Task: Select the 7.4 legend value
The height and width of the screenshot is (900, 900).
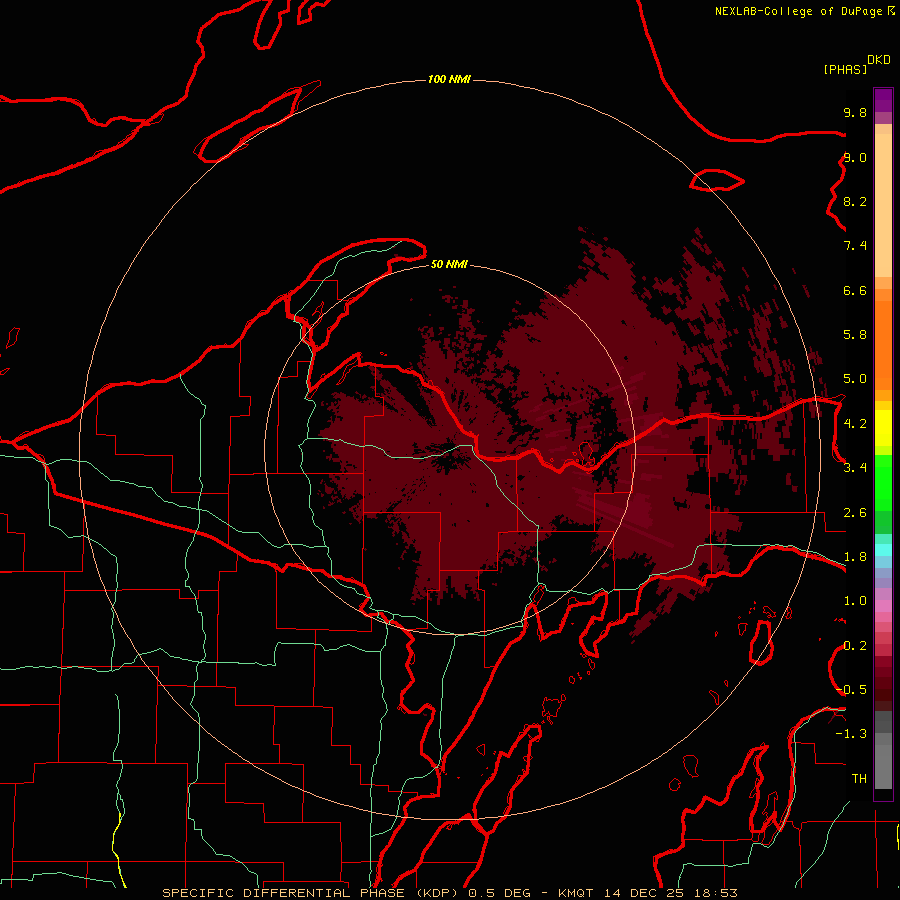Action: pos(855,246)
